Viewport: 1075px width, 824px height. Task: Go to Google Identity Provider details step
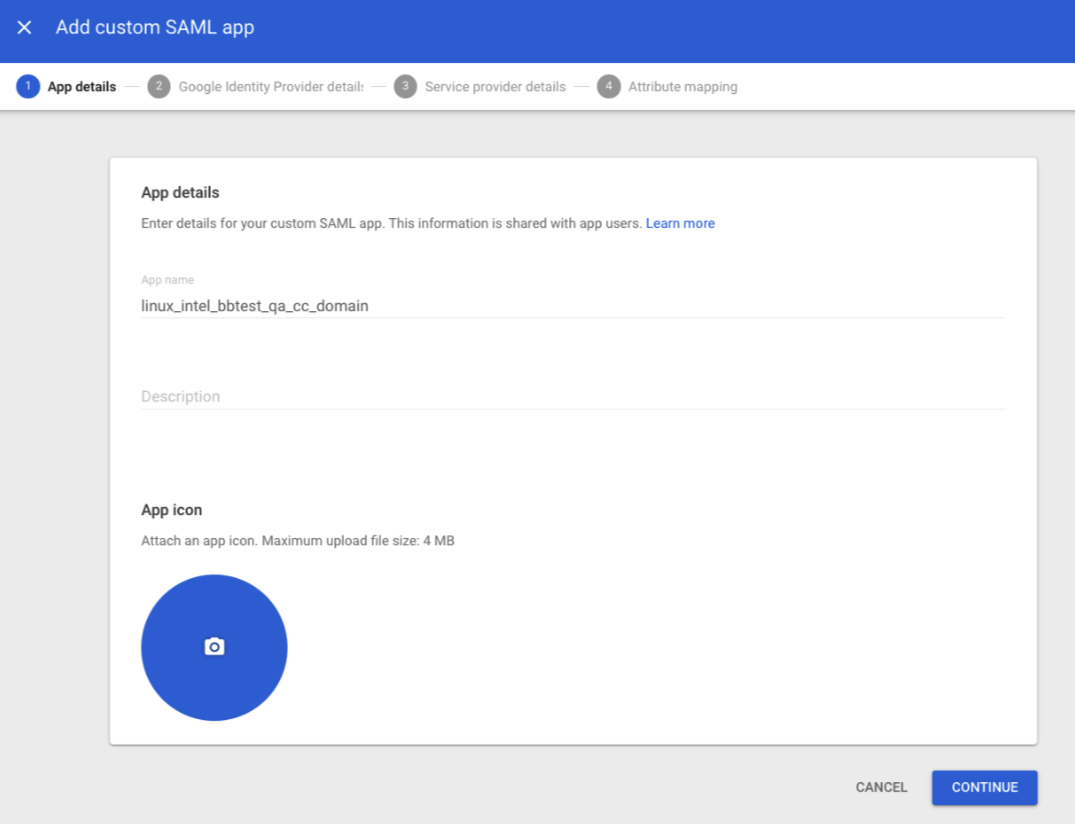click(x=270, y=87)
